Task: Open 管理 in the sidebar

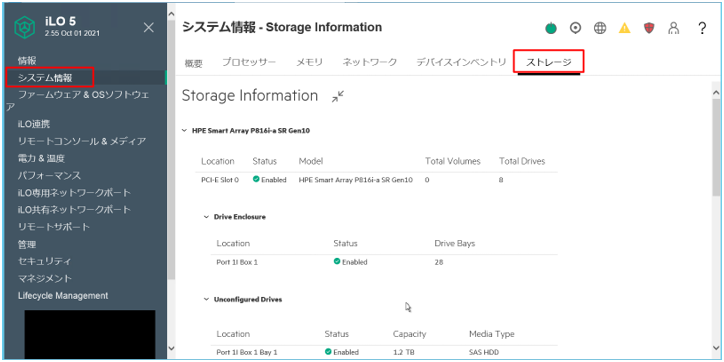Action: 27,244
